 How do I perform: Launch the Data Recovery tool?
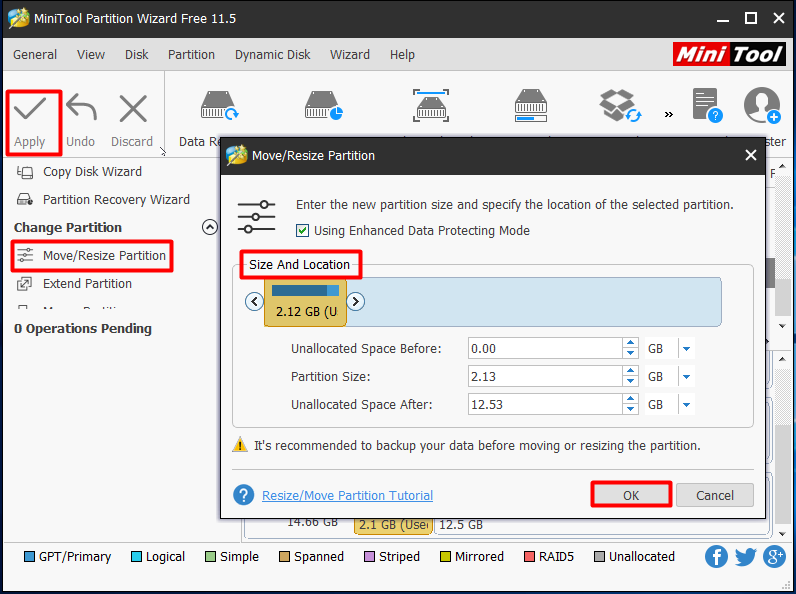coord(219,106)
